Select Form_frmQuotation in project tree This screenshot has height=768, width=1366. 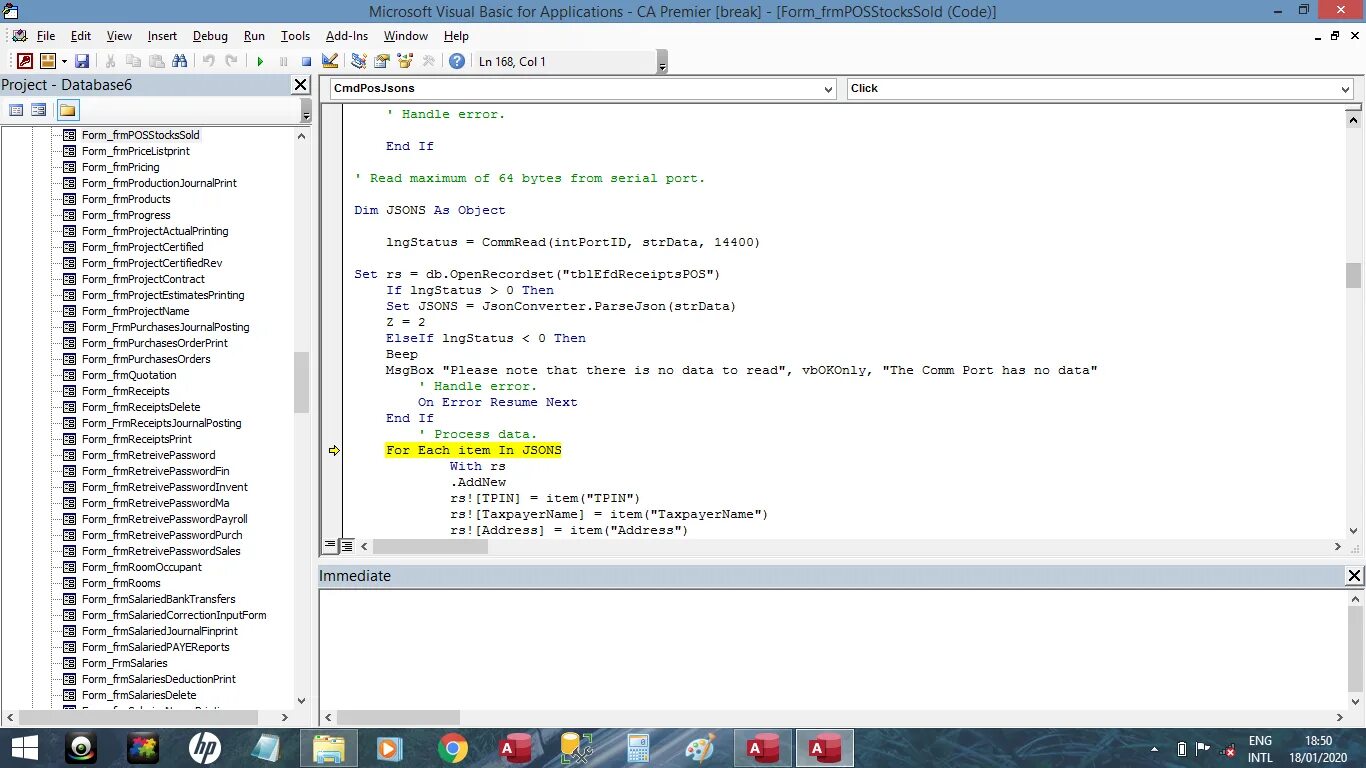pos(129,375)
